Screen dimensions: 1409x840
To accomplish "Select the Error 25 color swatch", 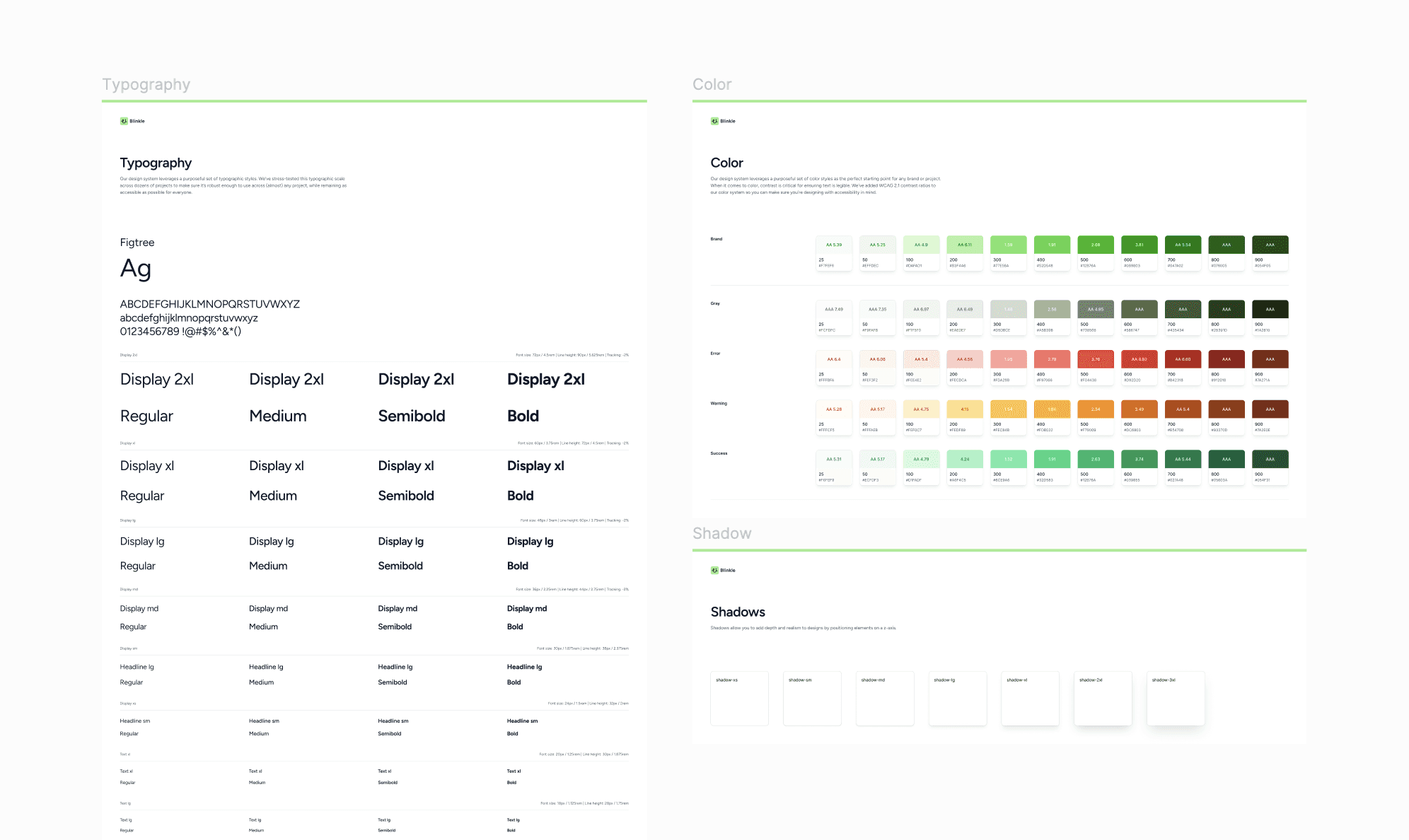I will [833, 359].
